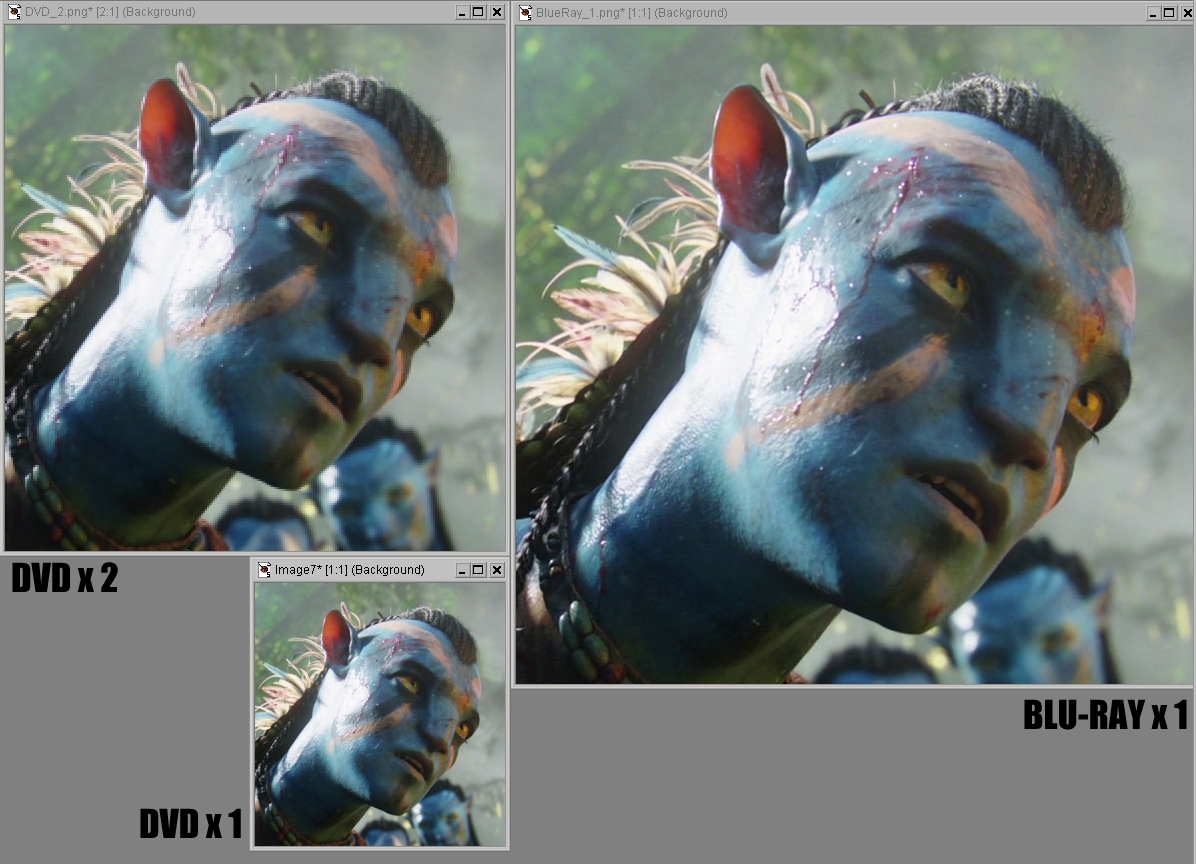Click the Image7 image canvas
Viewport: 1196px width, 864px height.
click(x=380, y=714)
